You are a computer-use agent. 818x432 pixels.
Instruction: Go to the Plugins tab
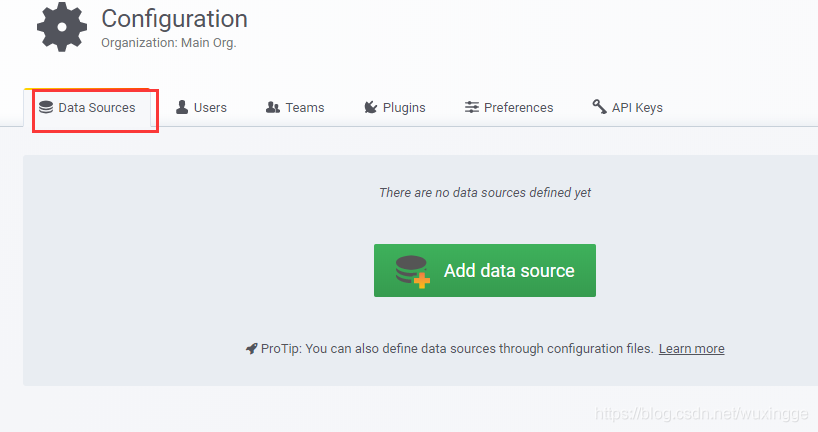404,107
